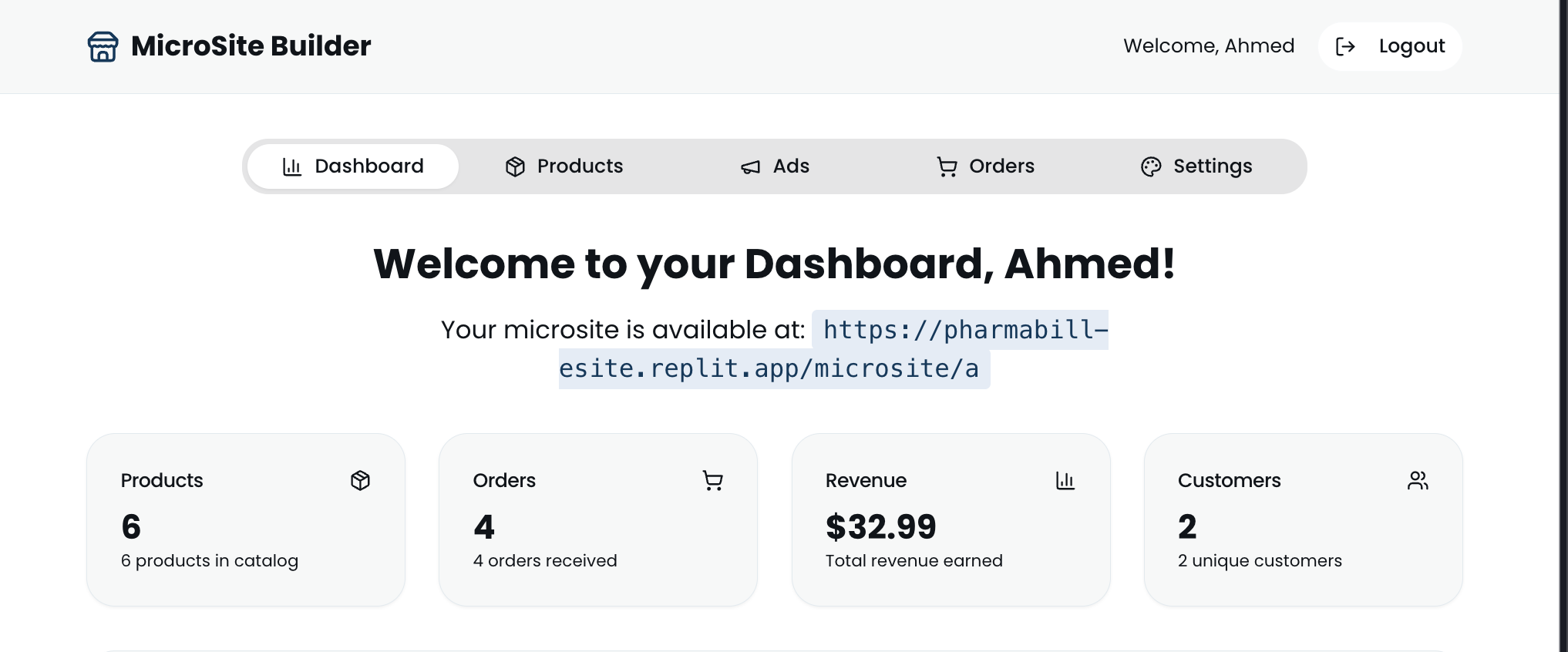
Task: Click the cart icon in Orders tab
Action: [x=947, y=166]
